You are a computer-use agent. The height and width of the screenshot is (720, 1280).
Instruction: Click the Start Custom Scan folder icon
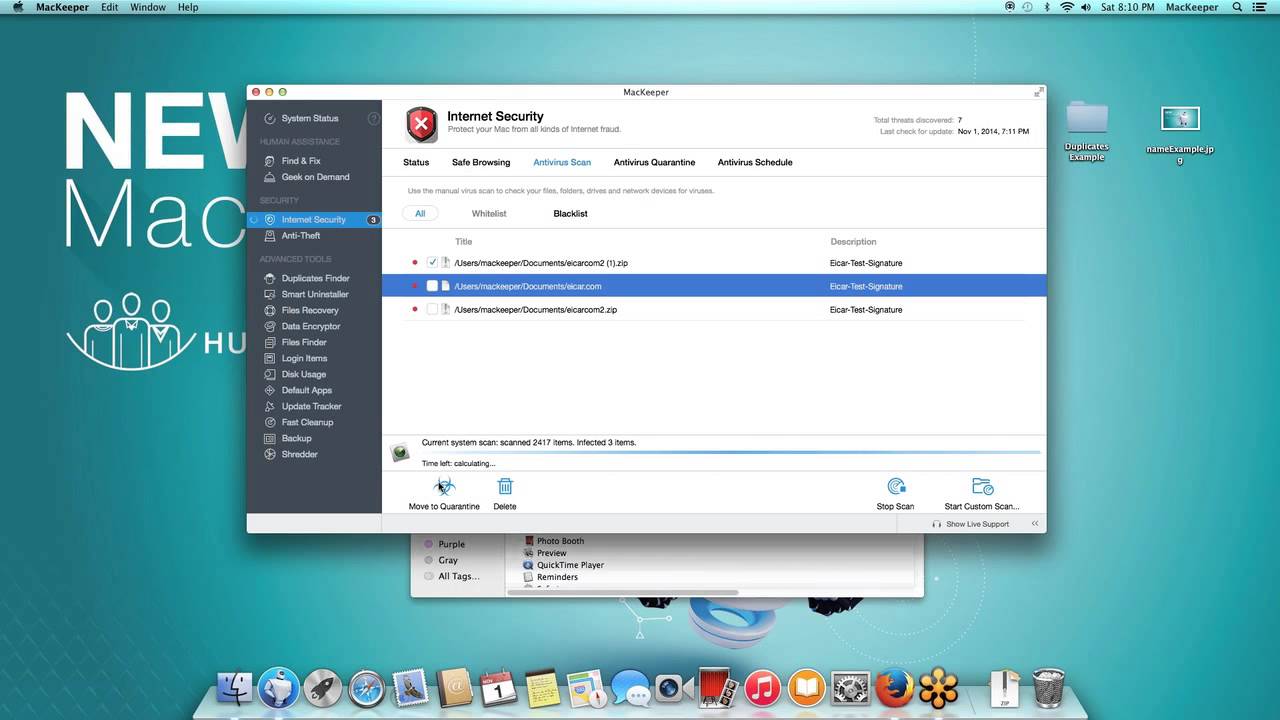(x=982, y=486)
